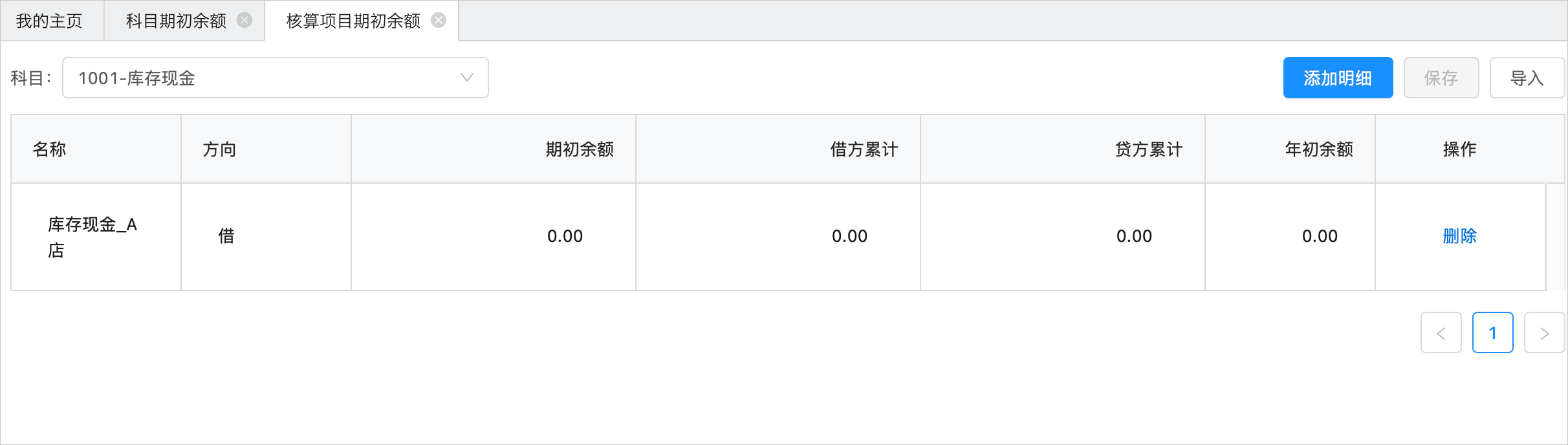Screen dimensions: 1568x445
Task: Switch to 我的主页 tab
Action: [50, 21]
